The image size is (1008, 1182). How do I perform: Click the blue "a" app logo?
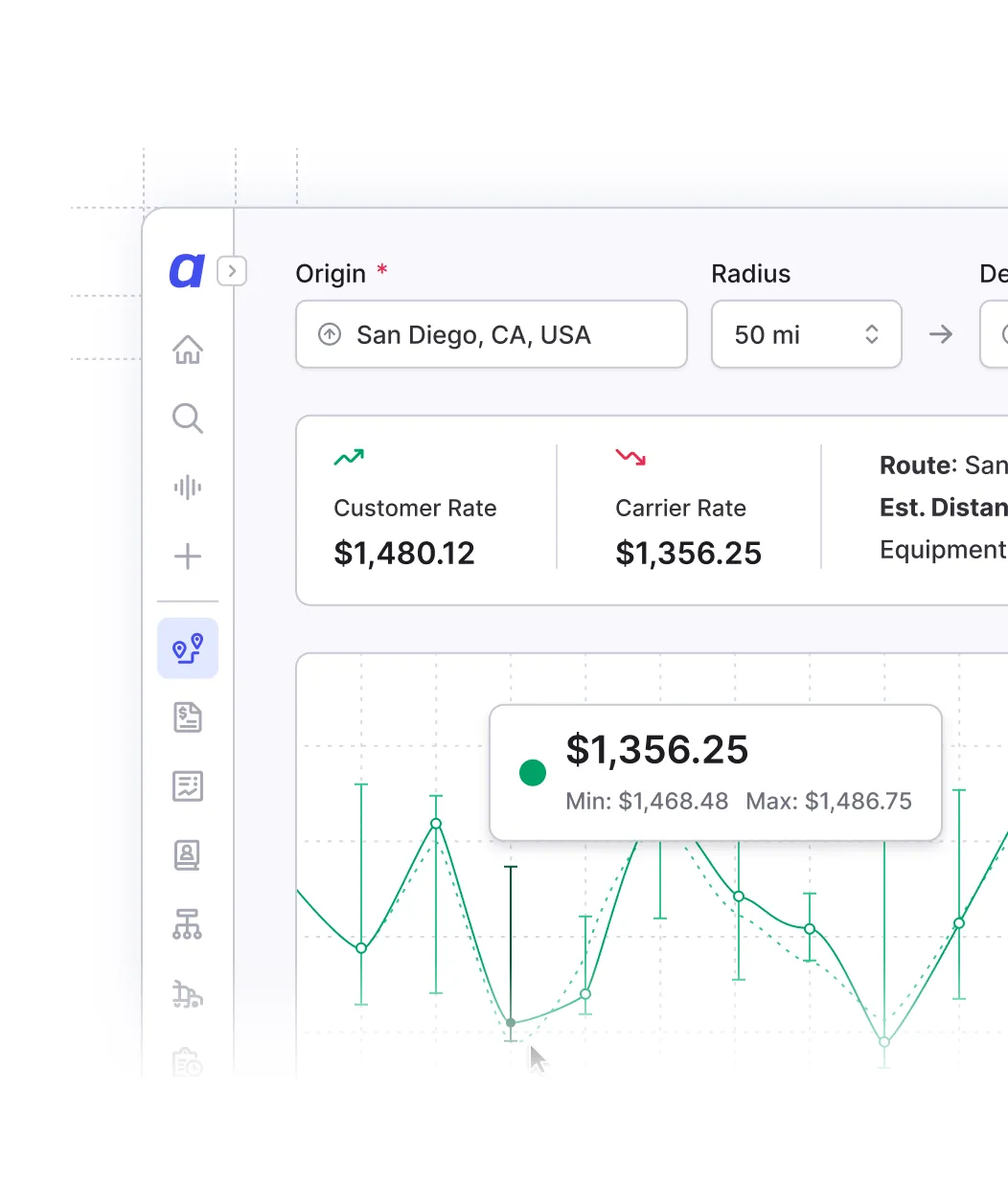point(187,270)
